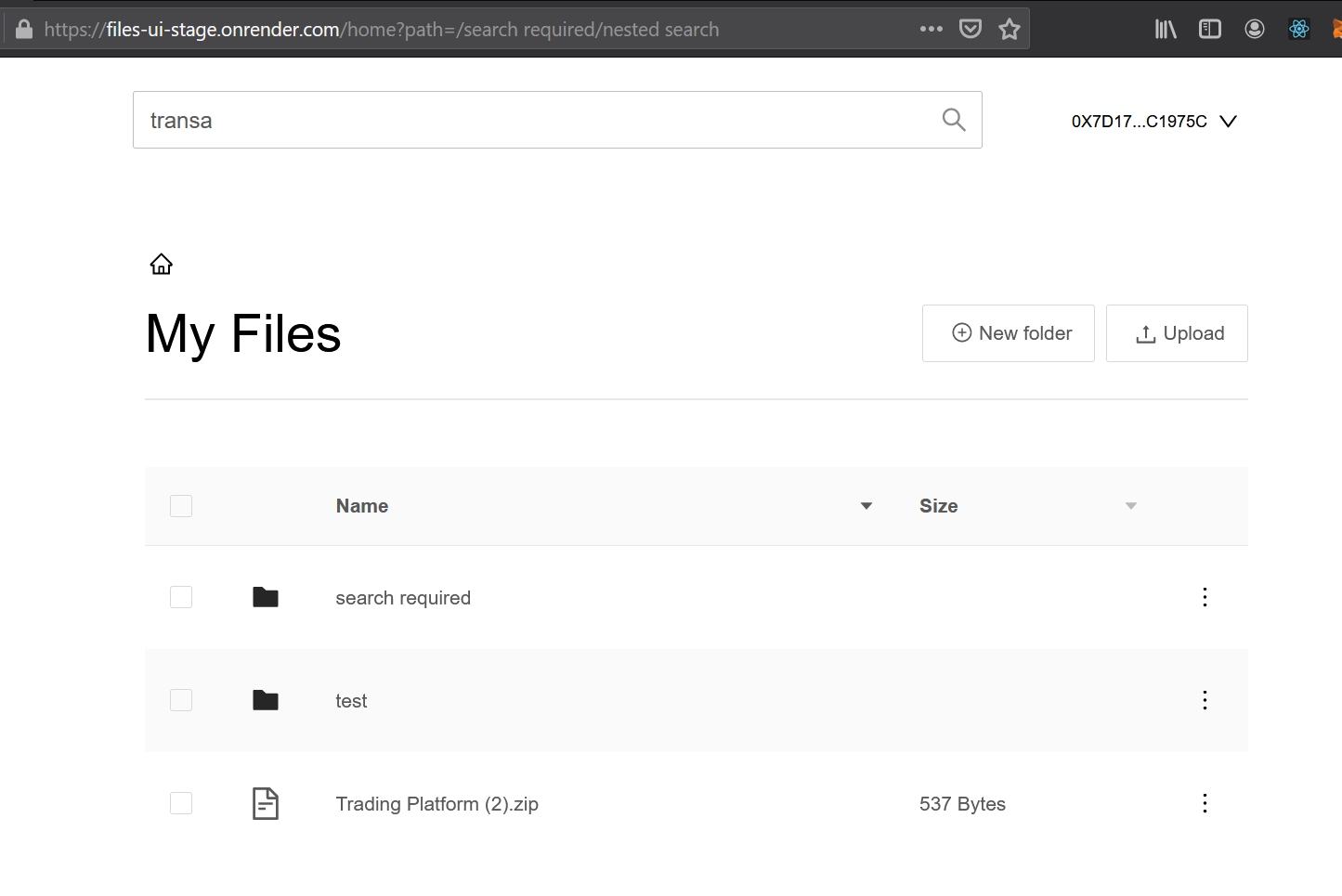Select the checkbox next to Trading Platform (2).zip
Screen dimensions: 1342x896
click(x=180, y=803)
